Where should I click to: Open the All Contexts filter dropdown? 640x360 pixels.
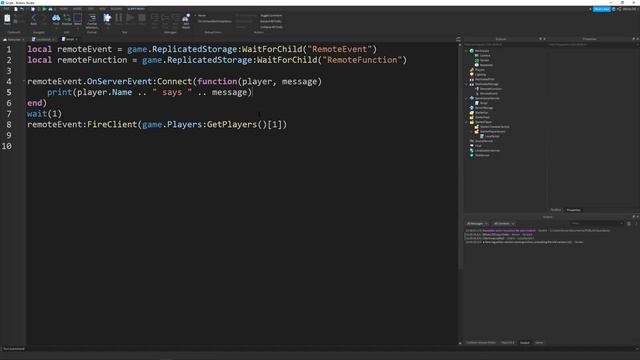504,224
